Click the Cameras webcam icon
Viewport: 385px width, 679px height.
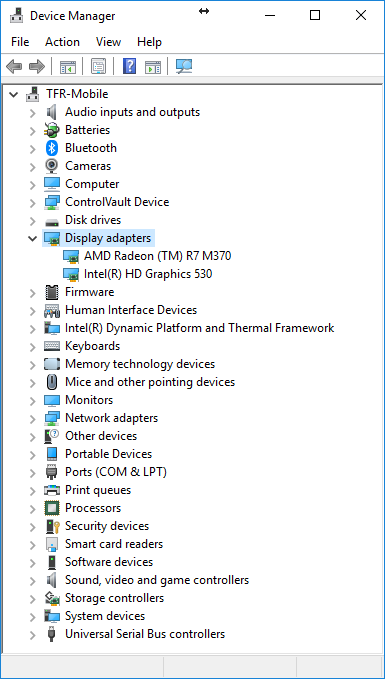point(52,166)
